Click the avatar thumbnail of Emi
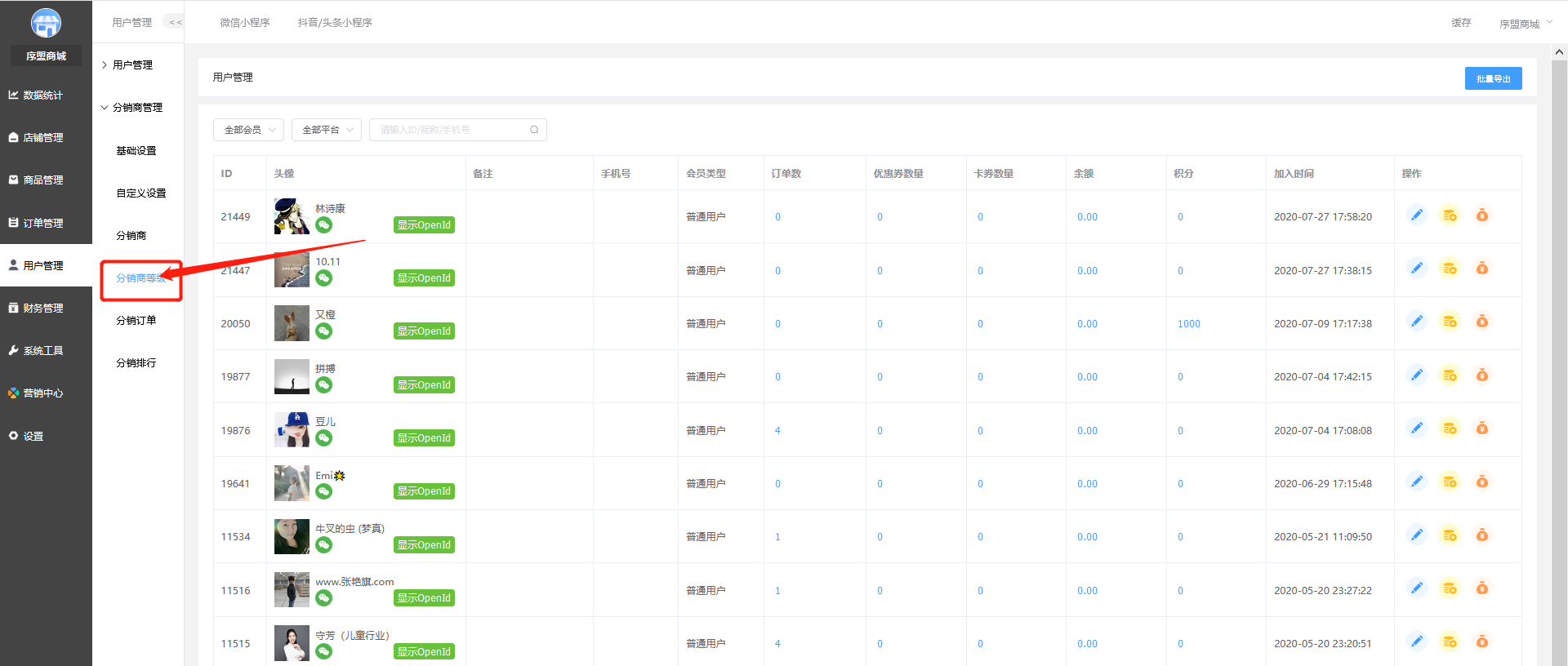 [292, 483]
